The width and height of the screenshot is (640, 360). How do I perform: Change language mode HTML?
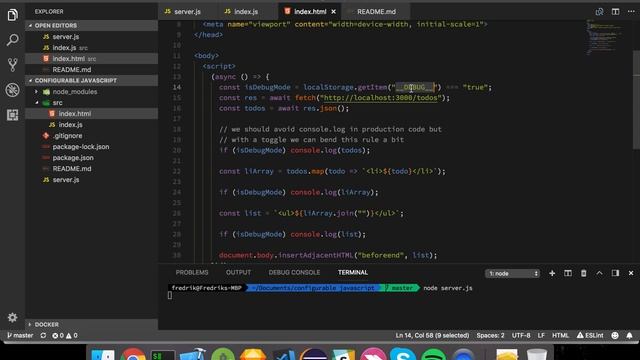click(560, 336)
